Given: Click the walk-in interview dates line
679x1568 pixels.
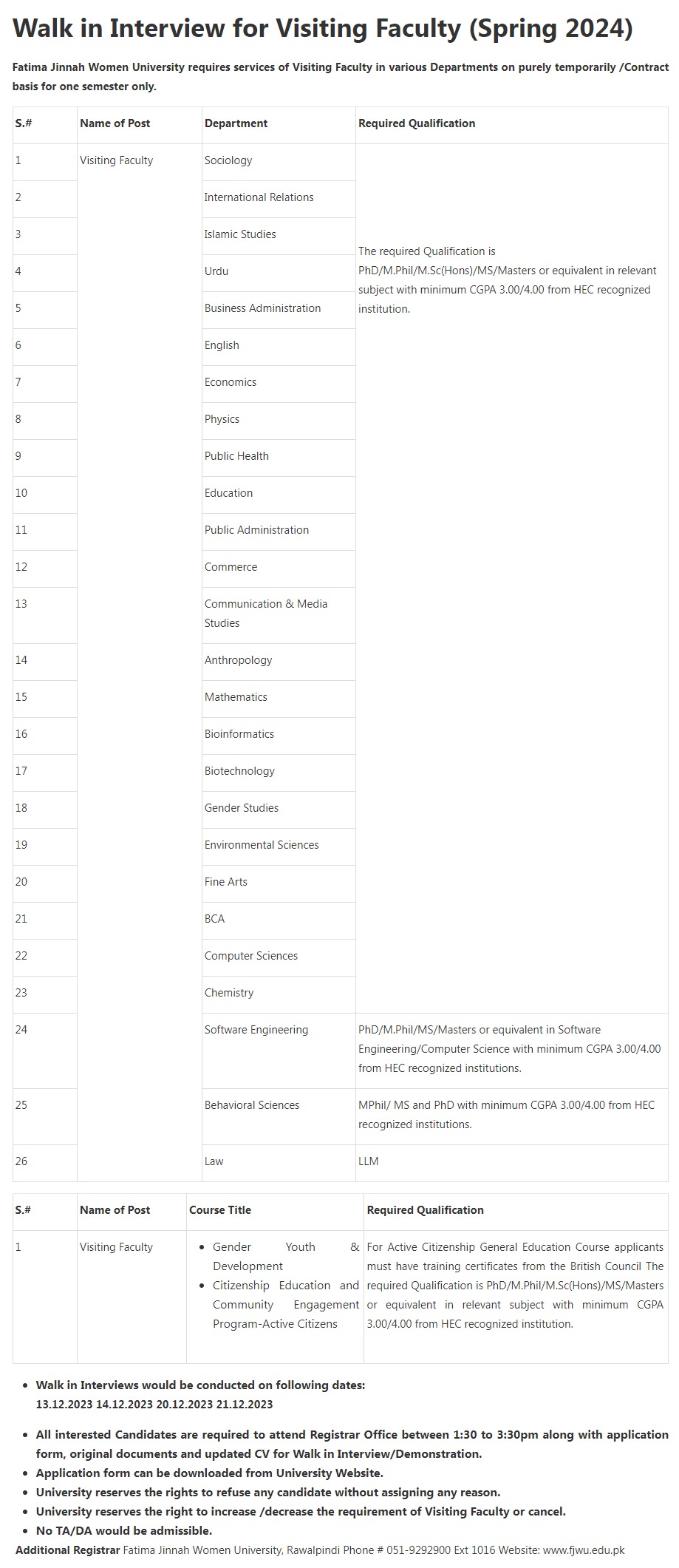Looking at the screenshot, I should [x=154, y=1404].
